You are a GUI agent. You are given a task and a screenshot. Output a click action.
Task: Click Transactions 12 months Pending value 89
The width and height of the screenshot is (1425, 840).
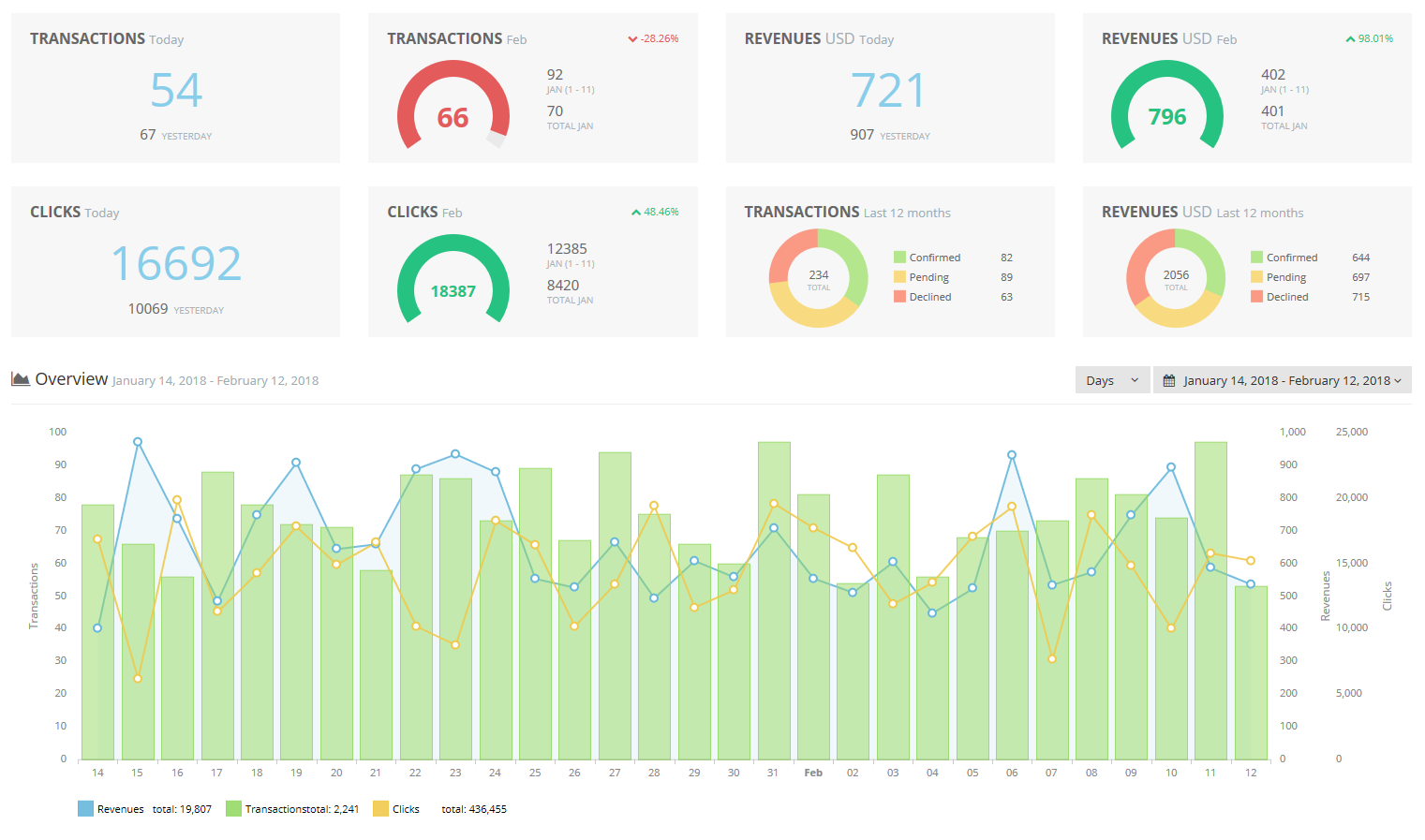(1006, 277)
